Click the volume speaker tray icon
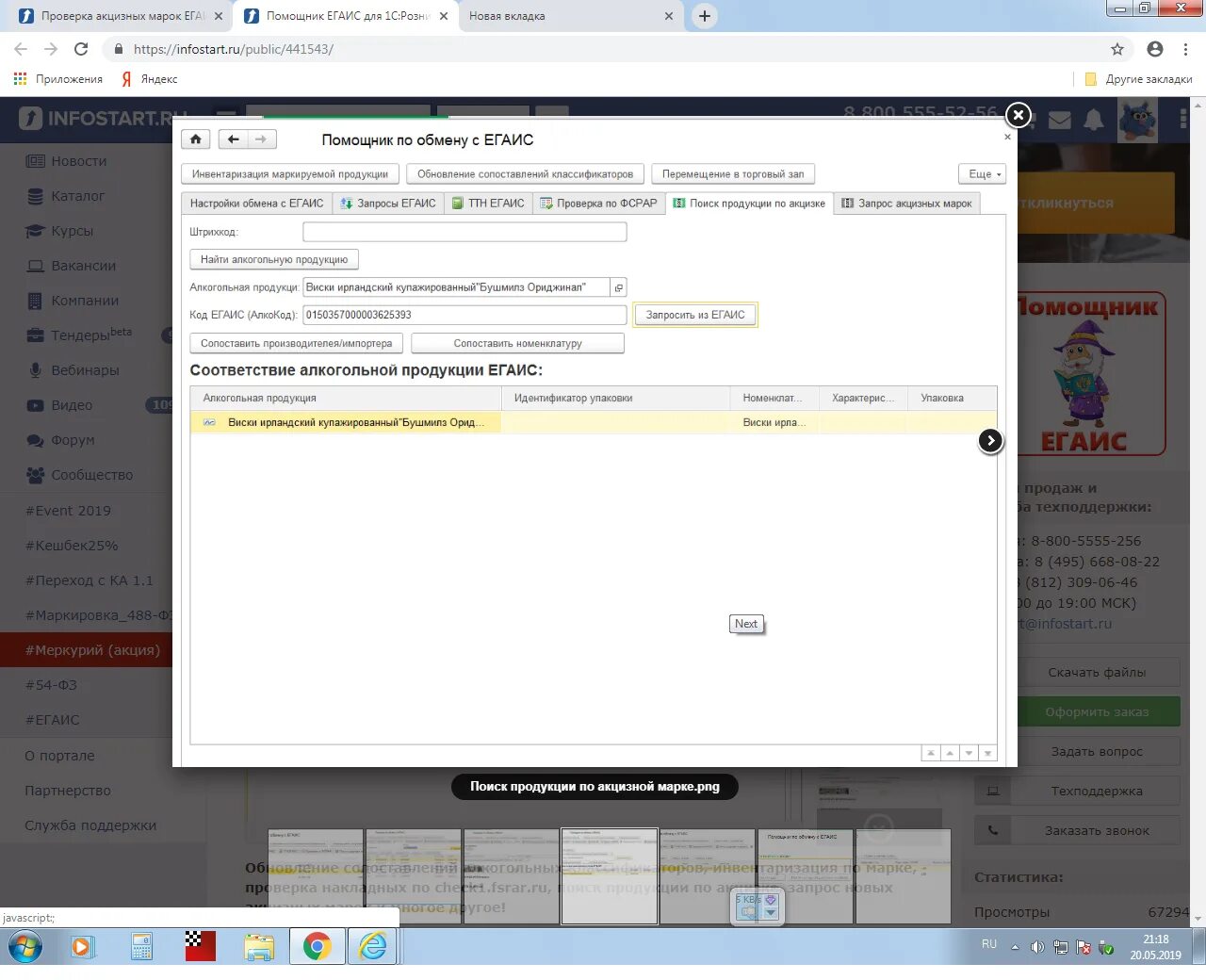 (1037, 947)
